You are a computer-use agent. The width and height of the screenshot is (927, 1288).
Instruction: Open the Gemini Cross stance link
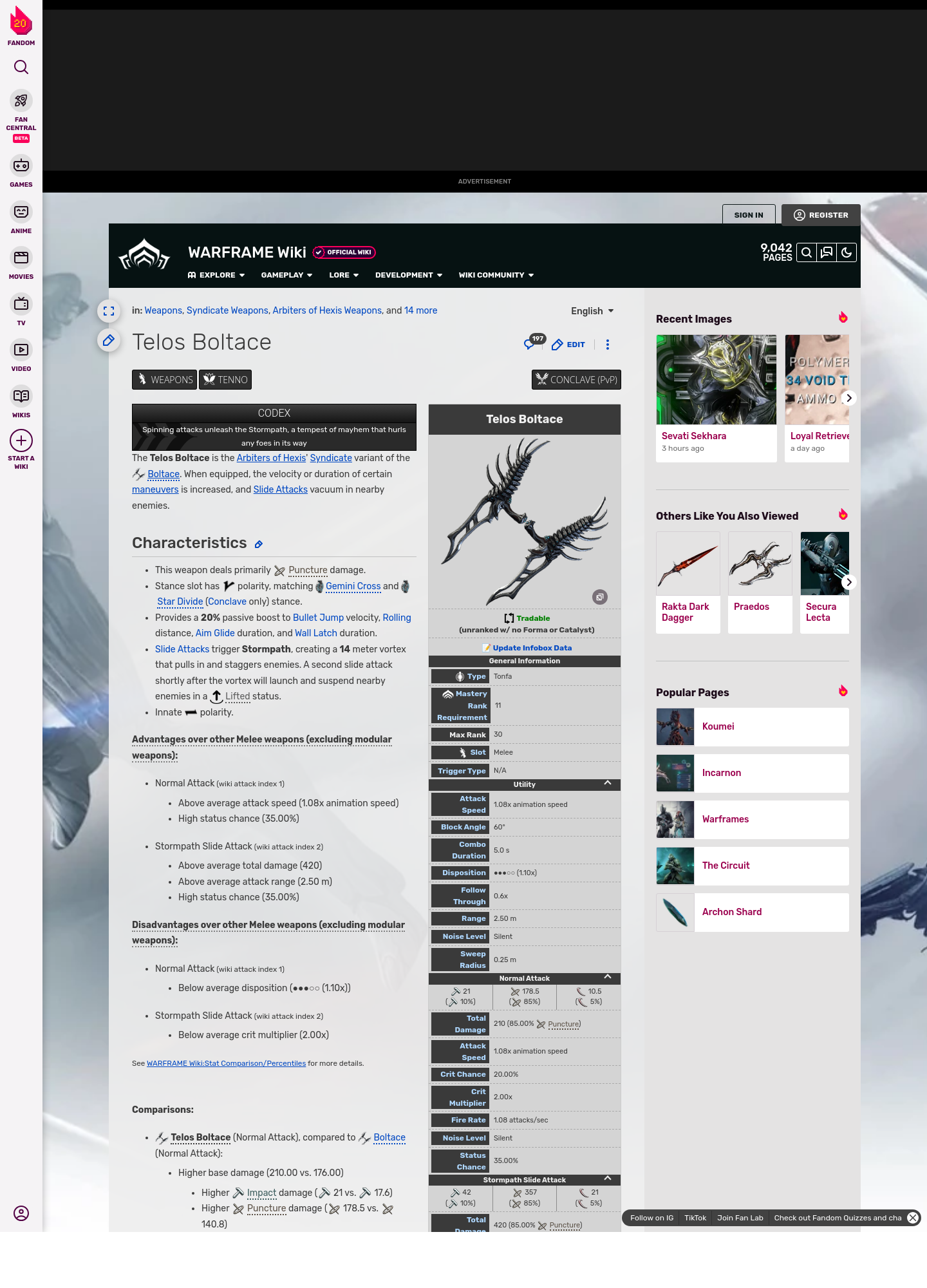pyautogui.click(x=353, y=586)
